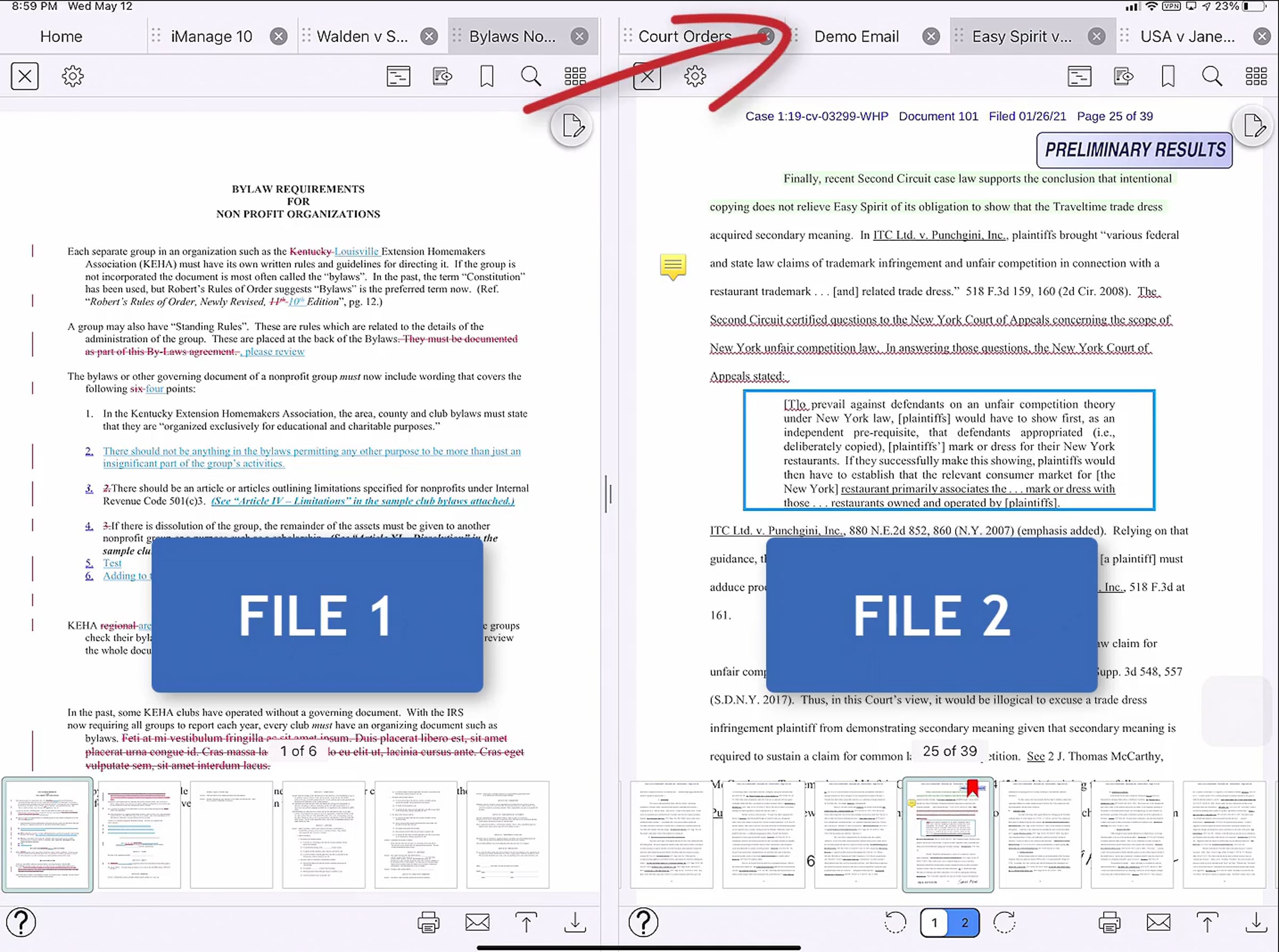Download the left document
Viewport: 1279px width, 952px height.
(574, 923)
